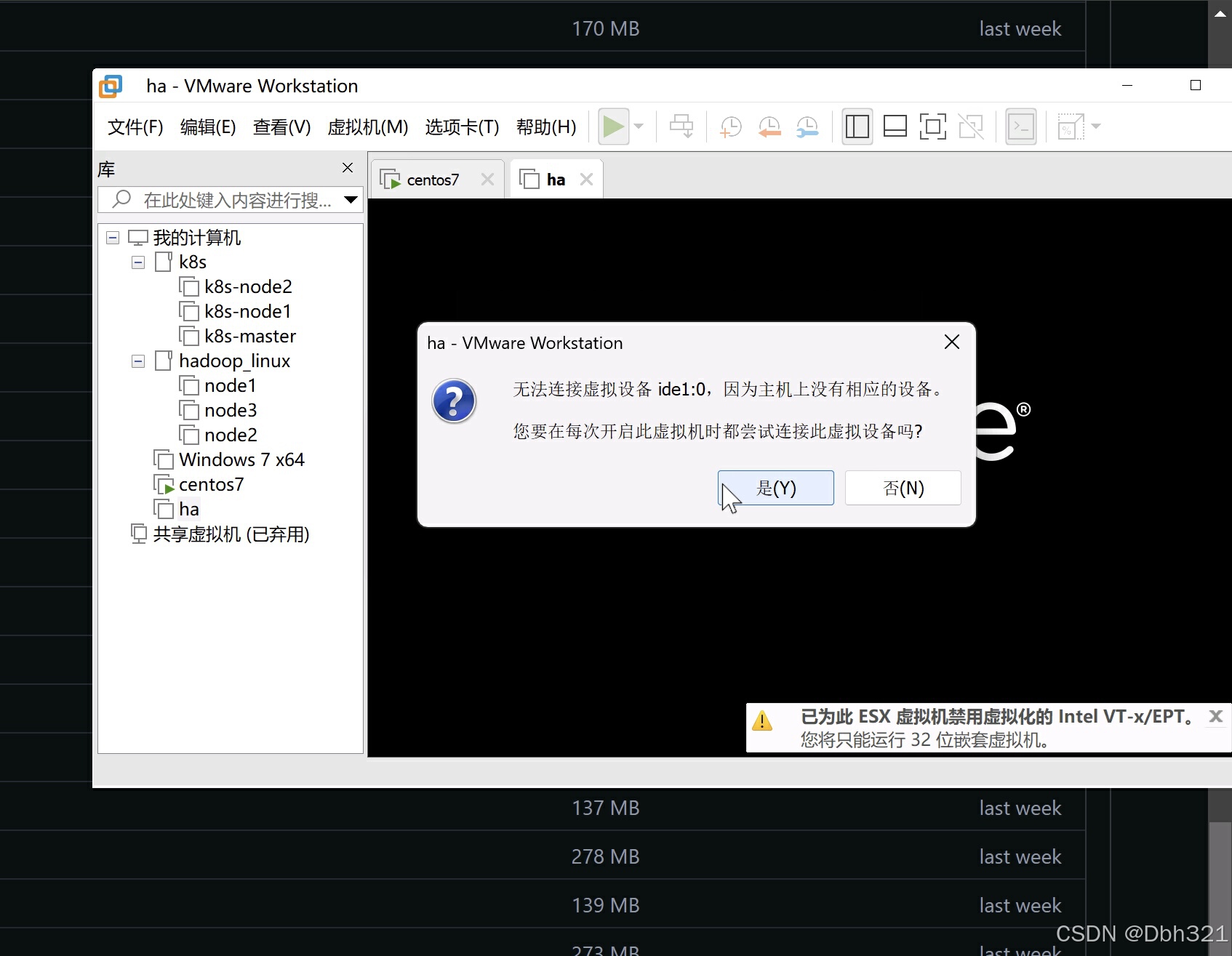This screenshot has width=1232, height=956.
Task: Click 'last week' in the 278 MB row
Action: click(x=1020, y=857)
